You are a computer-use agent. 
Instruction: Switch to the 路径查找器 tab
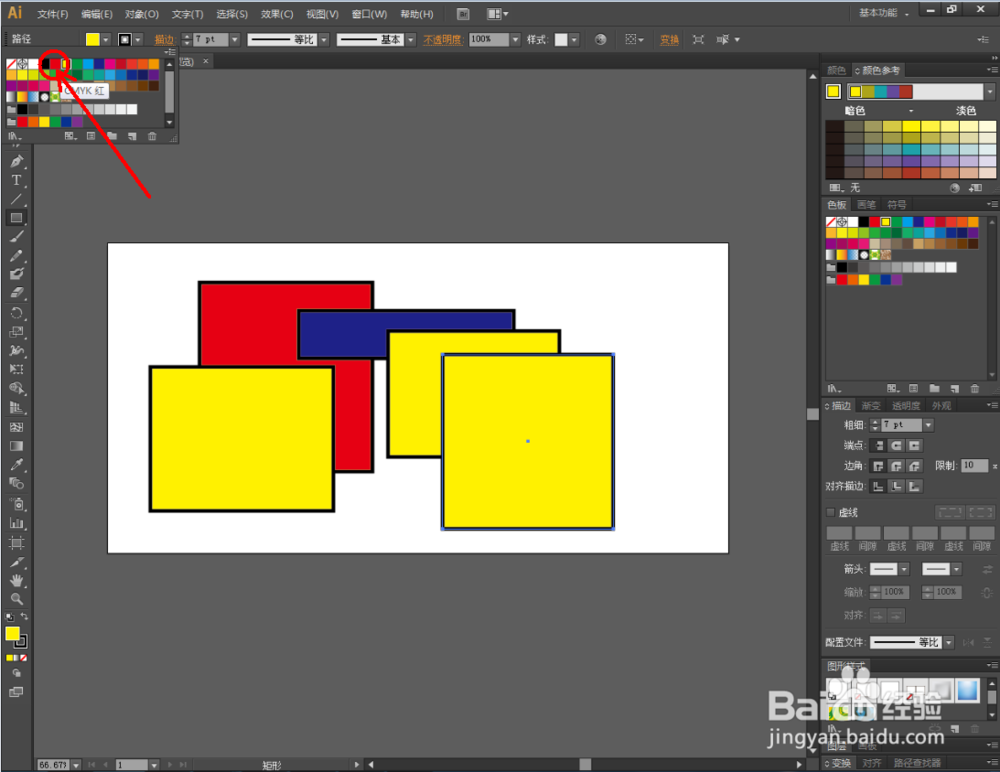point(917,763)
